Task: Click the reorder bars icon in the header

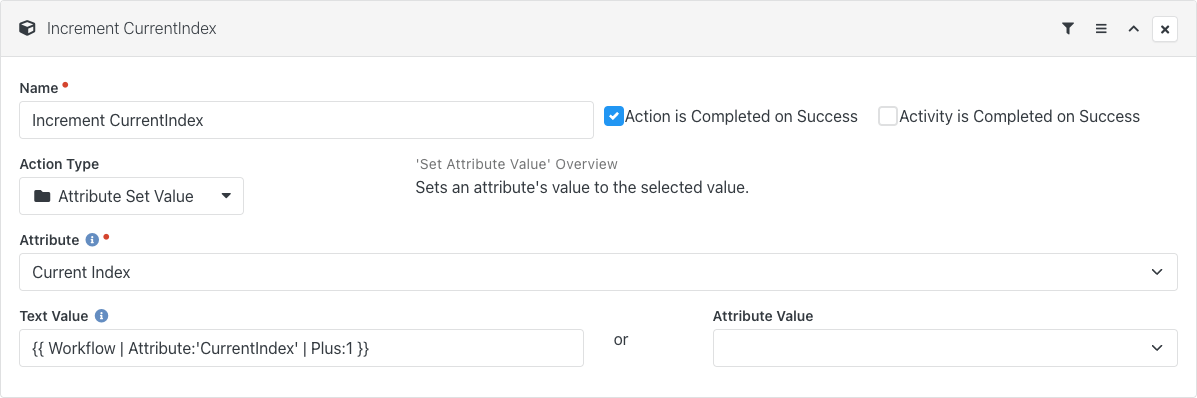Action: click(1101, 29)
